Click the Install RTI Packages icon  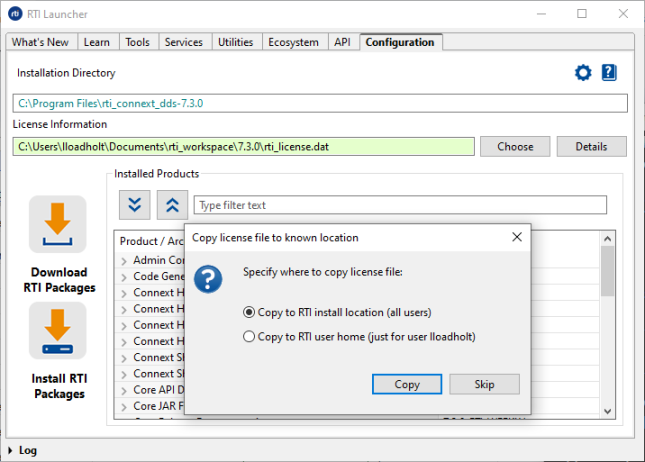tap(57, 331)
